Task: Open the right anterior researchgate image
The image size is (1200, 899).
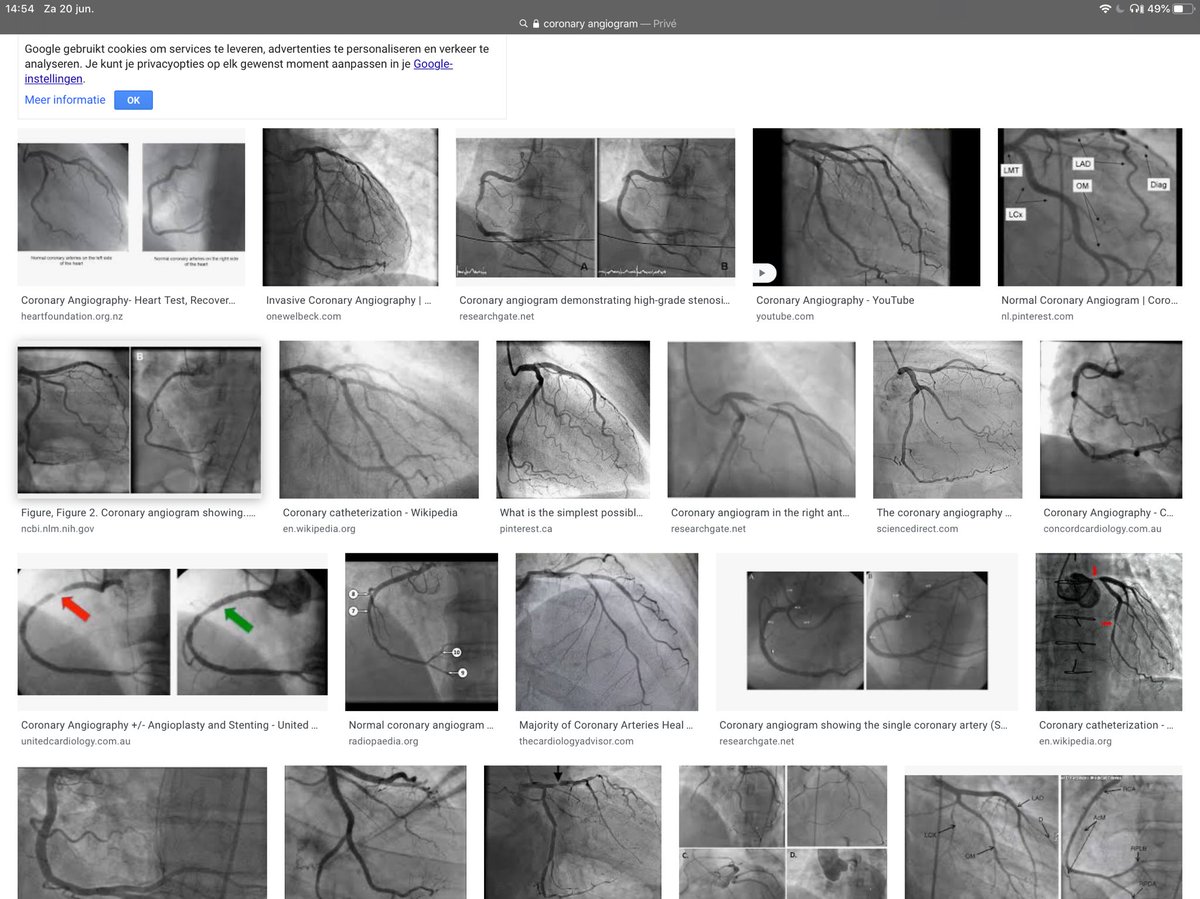Action: tap(761, 419)
